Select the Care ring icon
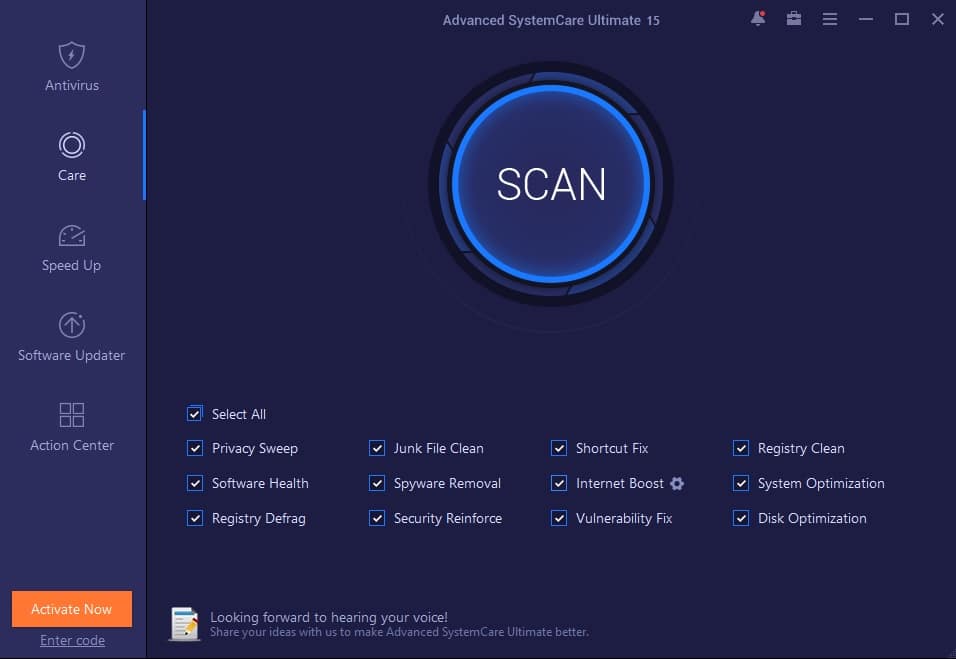Image resolution: width=956 pixels, height=659 pixels. click(x=72, y=145)
